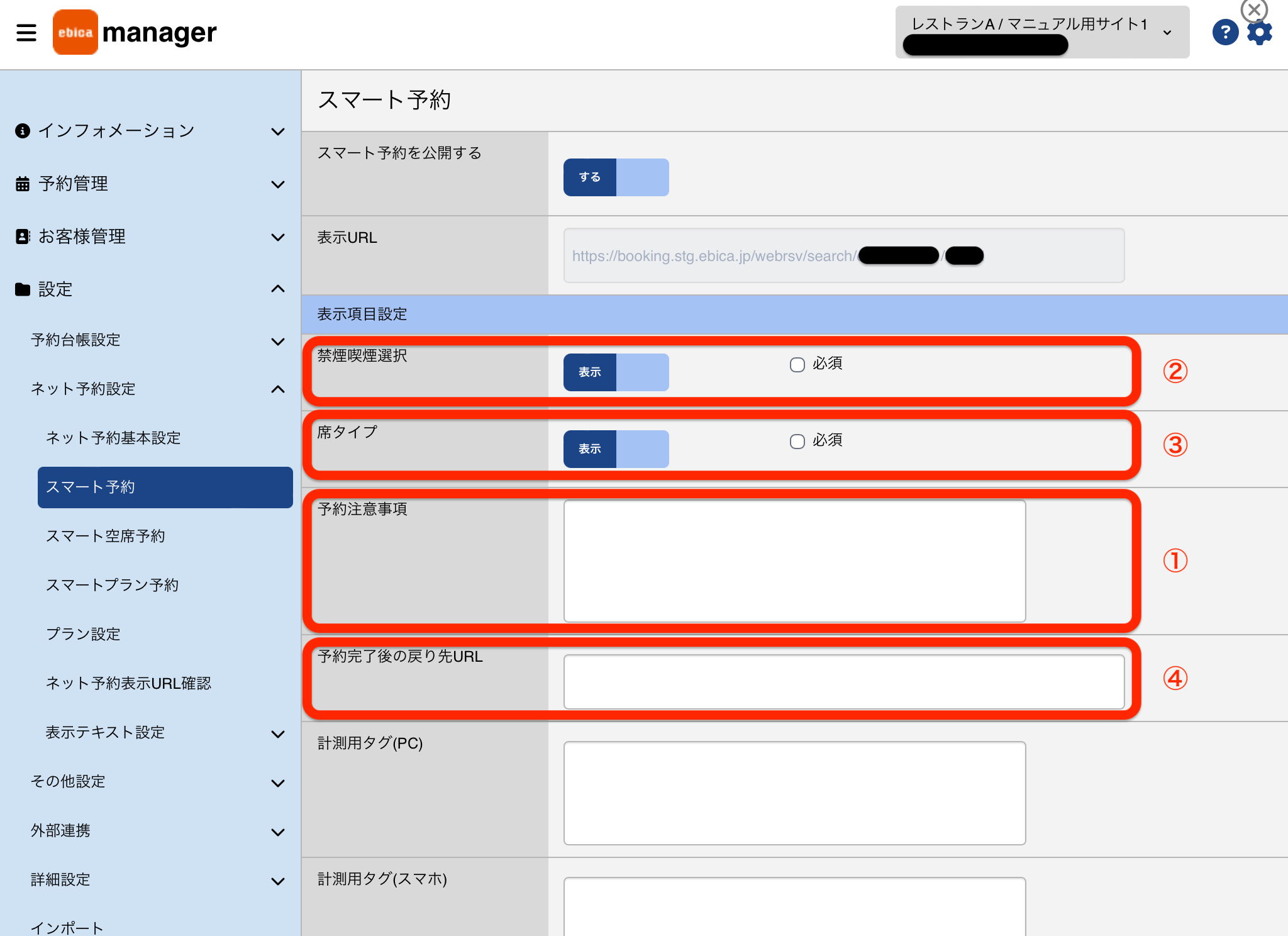Viewport: 1288px width, 936px height.
Task: Open the settings gear icon
Action: tap(1260, 33)
